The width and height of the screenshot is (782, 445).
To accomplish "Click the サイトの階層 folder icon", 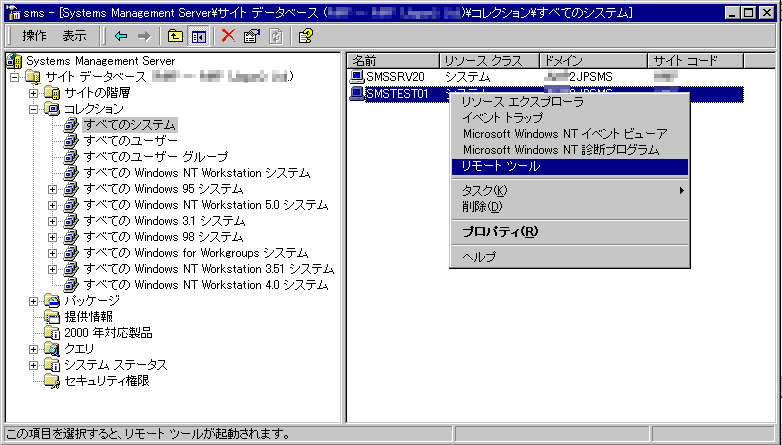I will coord(52,93).
